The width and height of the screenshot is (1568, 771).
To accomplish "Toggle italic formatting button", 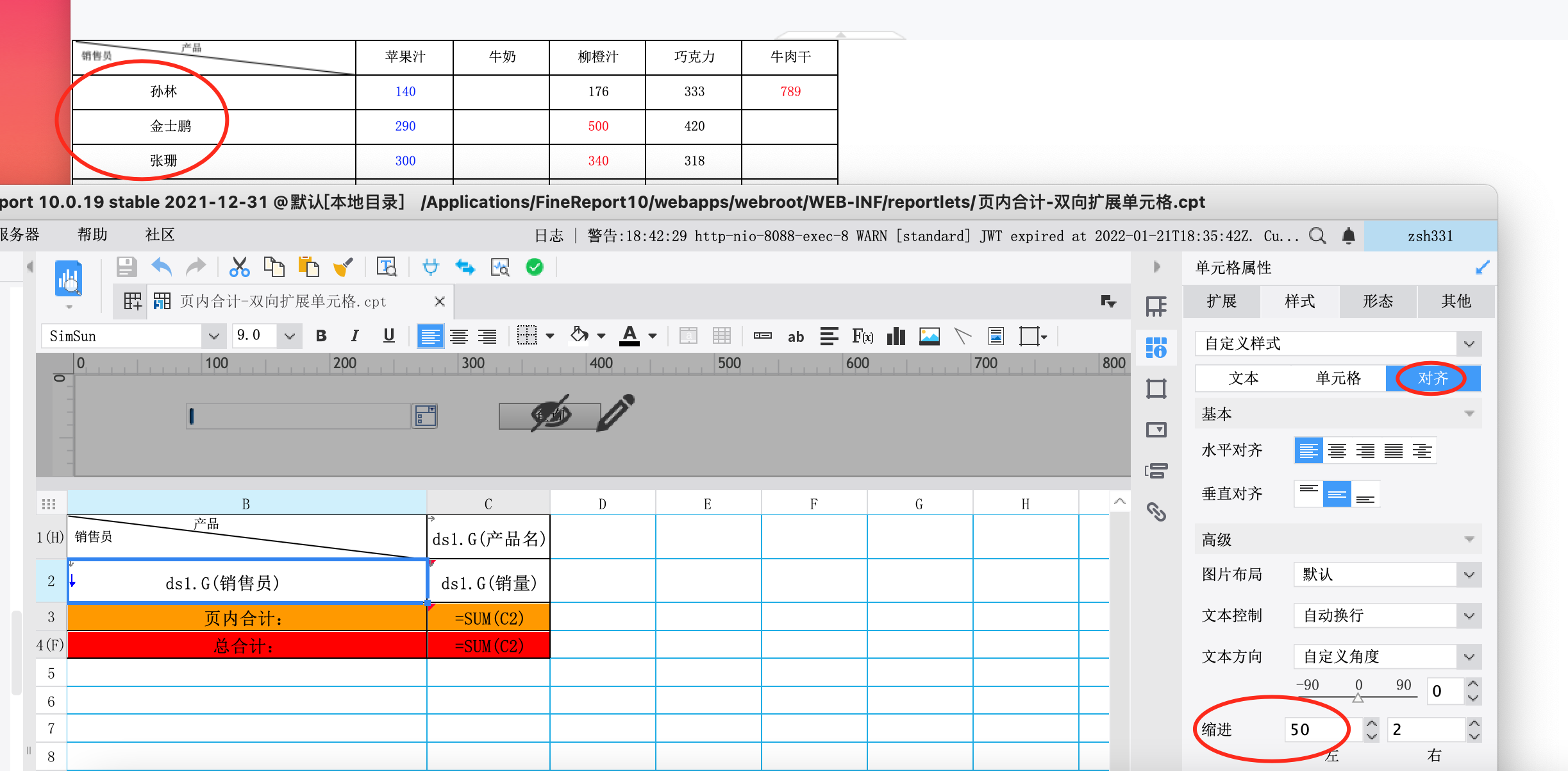I will pyautogui.click(x=354, y=336).
